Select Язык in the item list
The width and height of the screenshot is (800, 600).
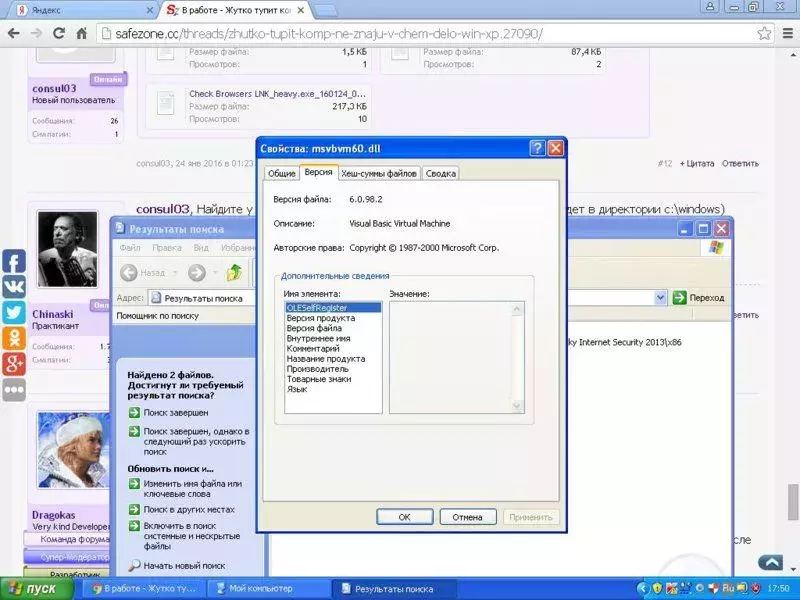click(333, 389)
